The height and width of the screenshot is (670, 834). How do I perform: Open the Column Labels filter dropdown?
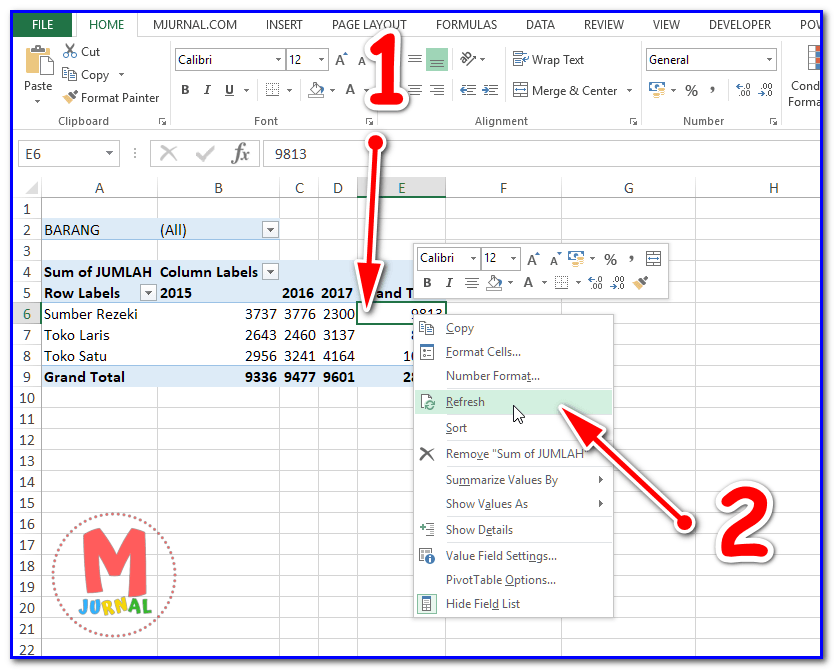269,271
